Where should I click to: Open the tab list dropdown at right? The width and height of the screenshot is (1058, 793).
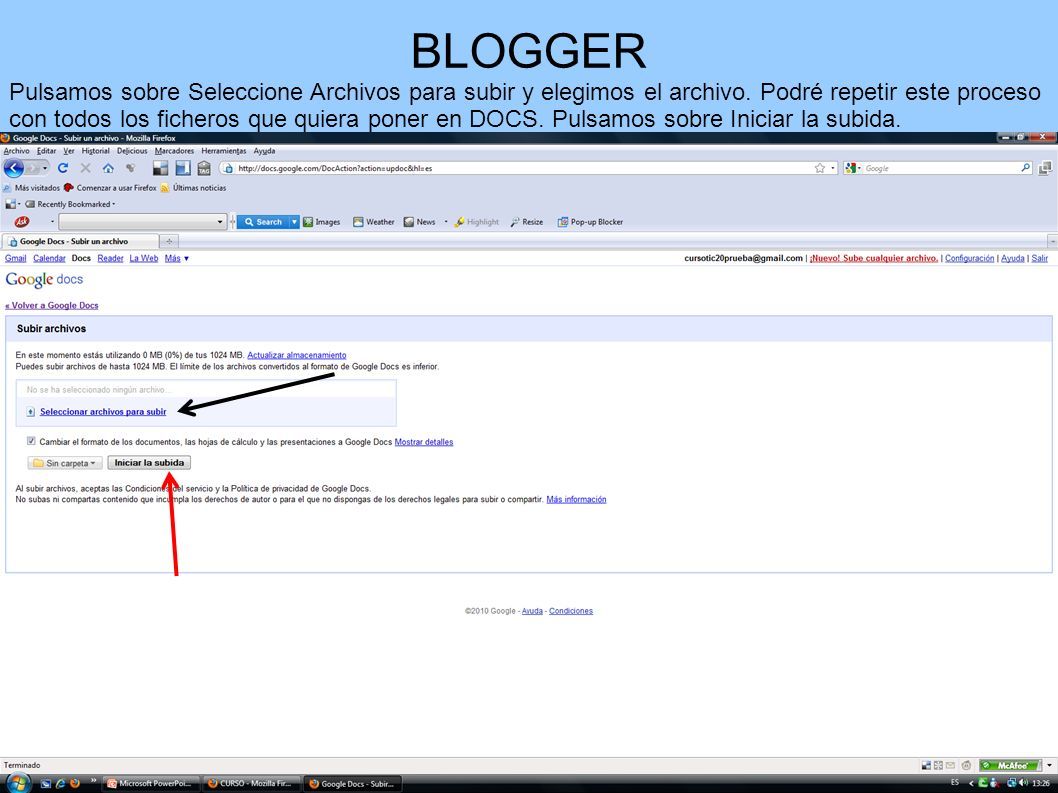click(x=1052, y=241)
